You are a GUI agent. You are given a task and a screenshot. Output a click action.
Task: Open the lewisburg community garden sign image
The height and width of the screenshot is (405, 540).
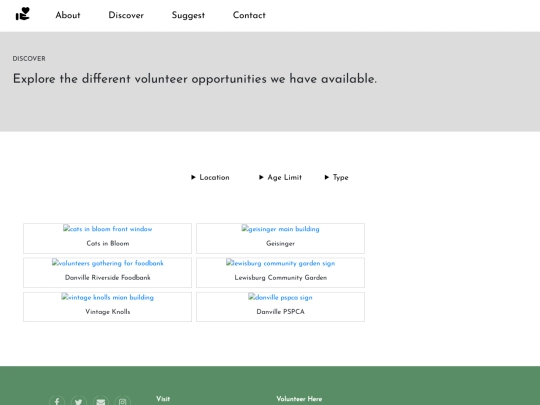pos(280,263)
